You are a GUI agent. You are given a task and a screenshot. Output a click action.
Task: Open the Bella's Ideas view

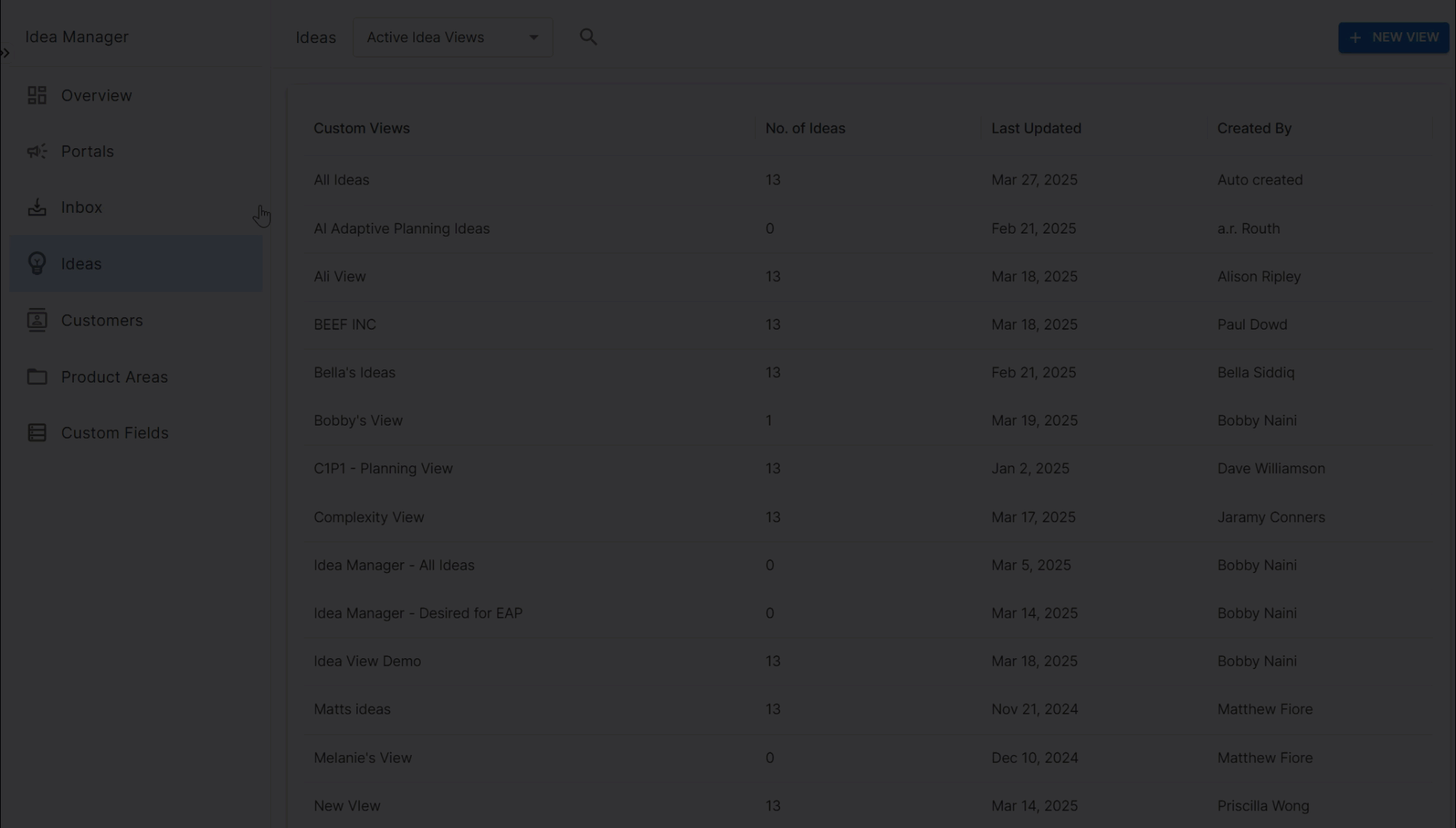354,373
